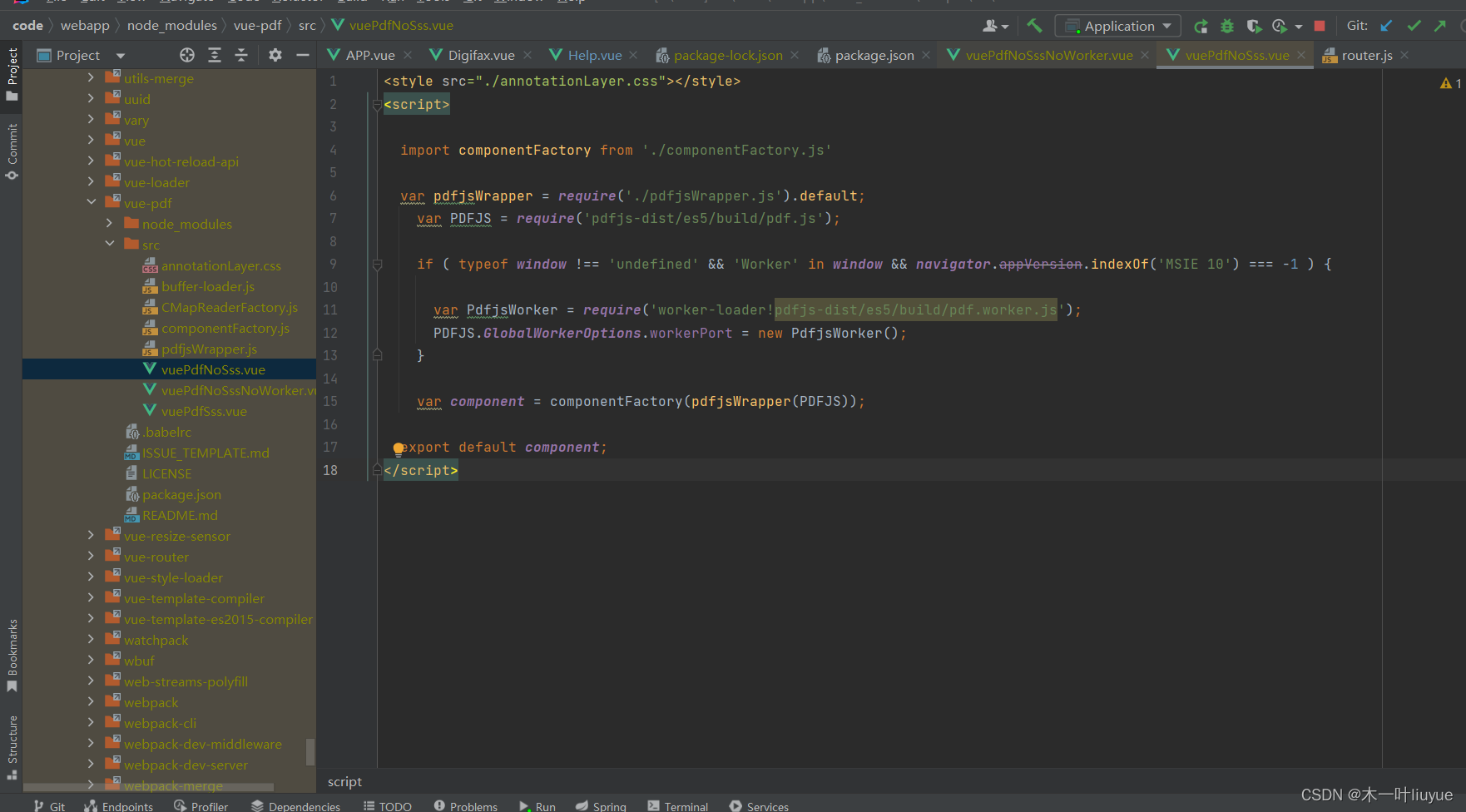Open the Dependencies tool window

[x=295, y=806]
